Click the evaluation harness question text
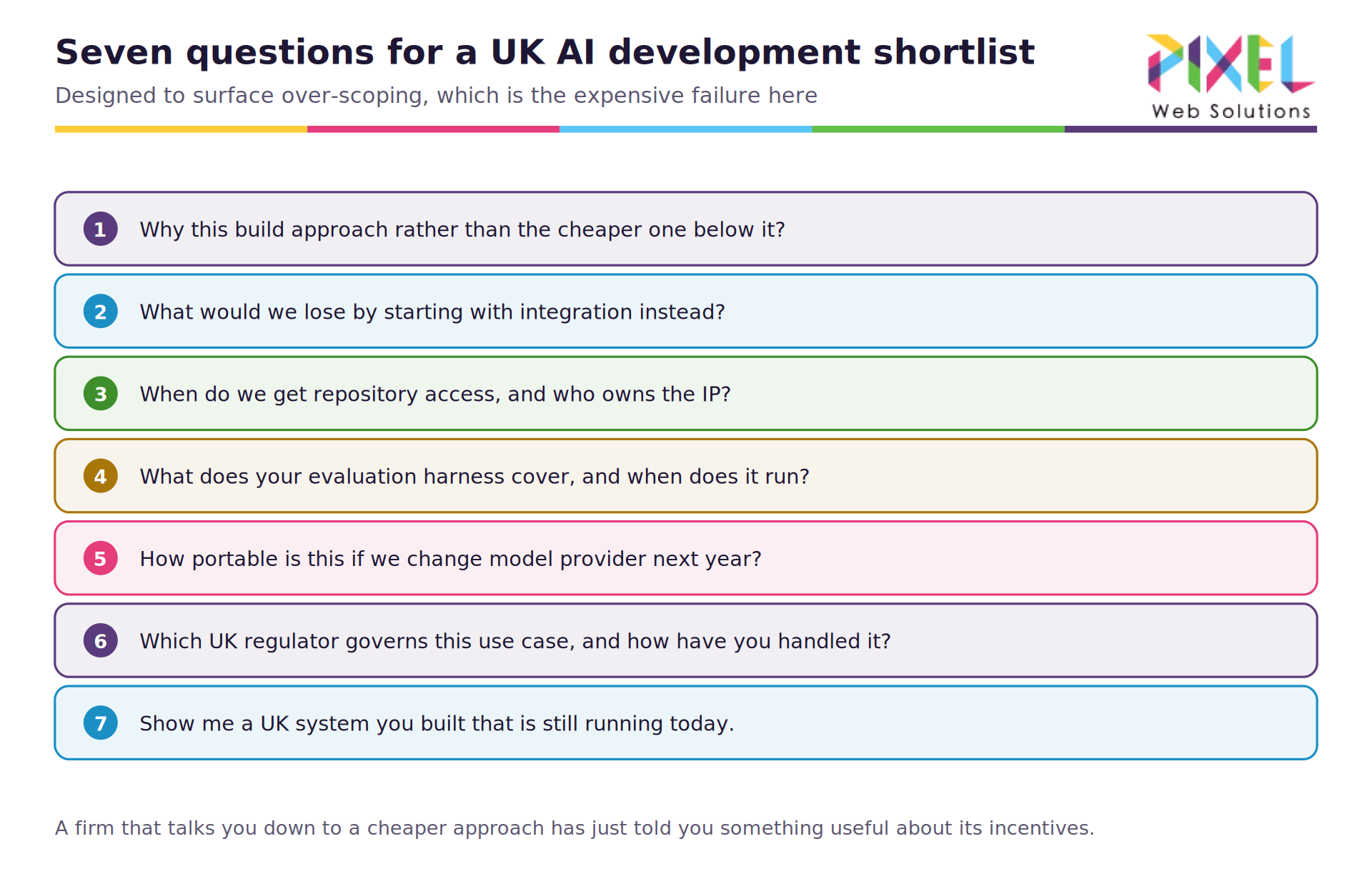 [474, 476]
